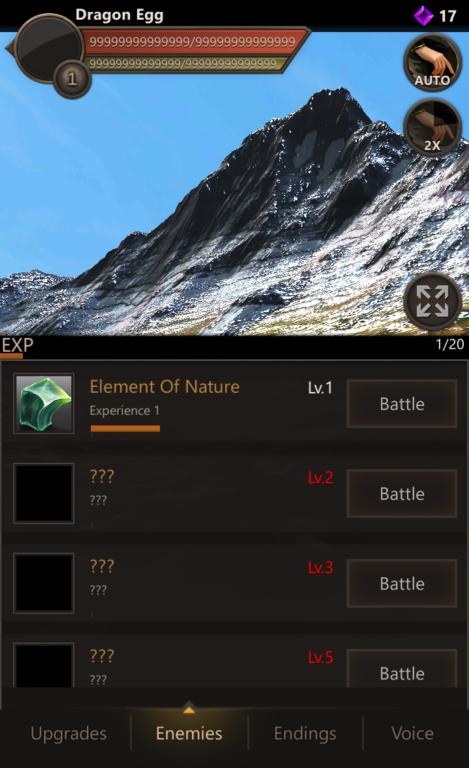
Task: Open the Upgrades tab
Action: [69, 733]
